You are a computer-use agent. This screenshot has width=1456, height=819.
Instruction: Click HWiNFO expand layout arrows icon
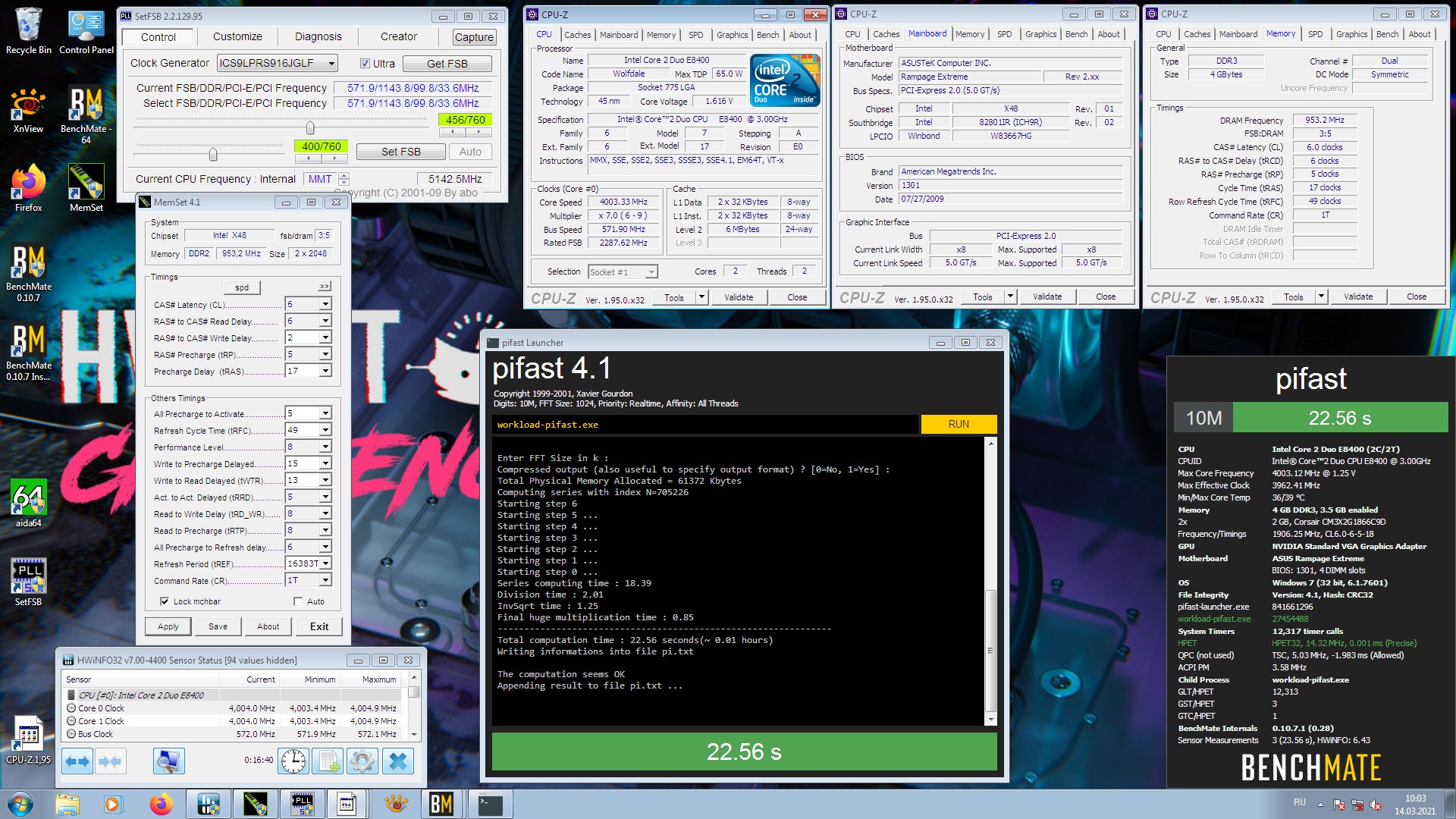77,761
